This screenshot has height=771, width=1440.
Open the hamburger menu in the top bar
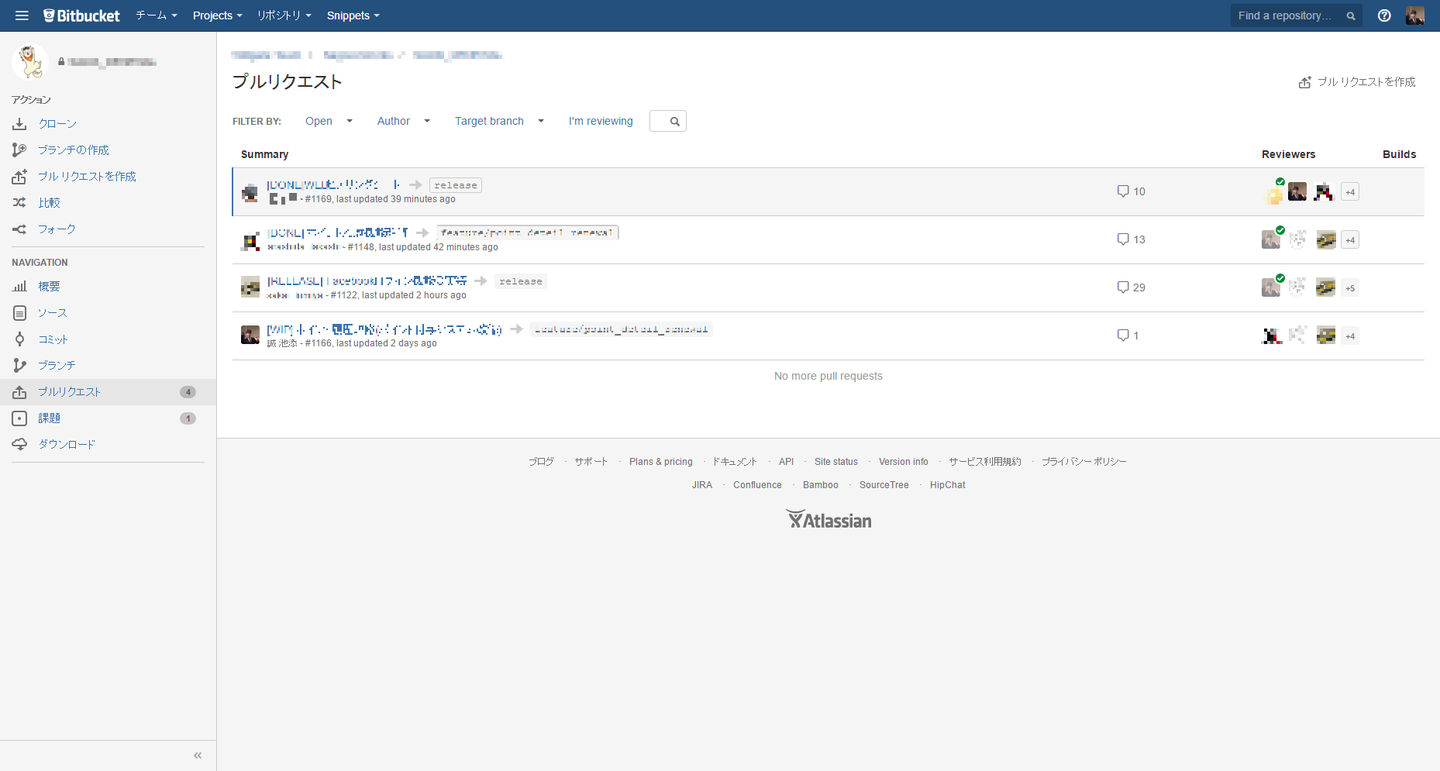click(x=22, y=16)
